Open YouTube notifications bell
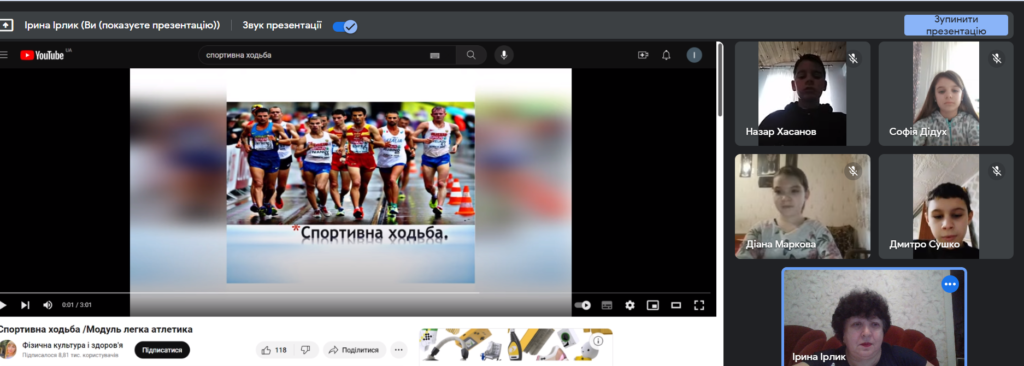Screen dimensions: 1024x366 [666, 55]
